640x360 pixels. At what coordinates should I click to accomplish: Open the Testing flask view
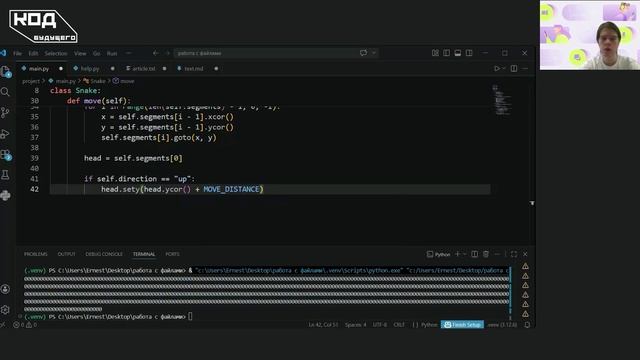5,175
